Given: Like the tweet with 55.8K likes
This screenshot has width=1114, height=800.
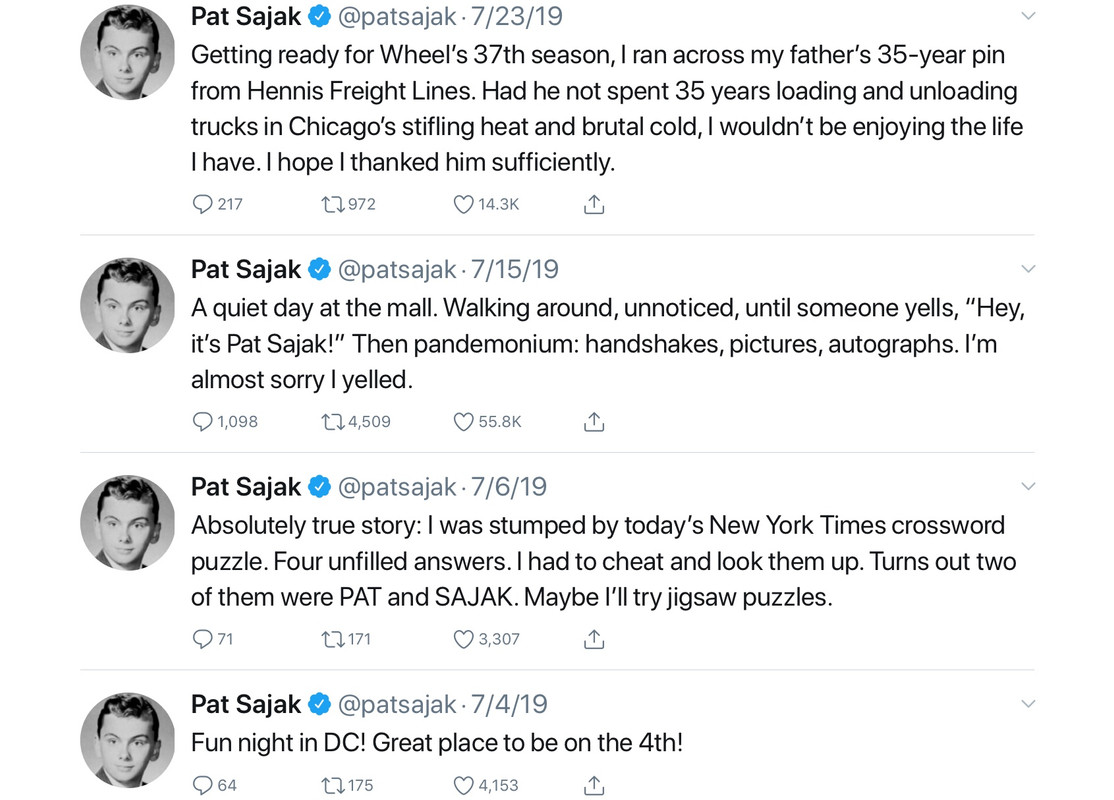Looking at the screenshot, I should coord(463,422).
